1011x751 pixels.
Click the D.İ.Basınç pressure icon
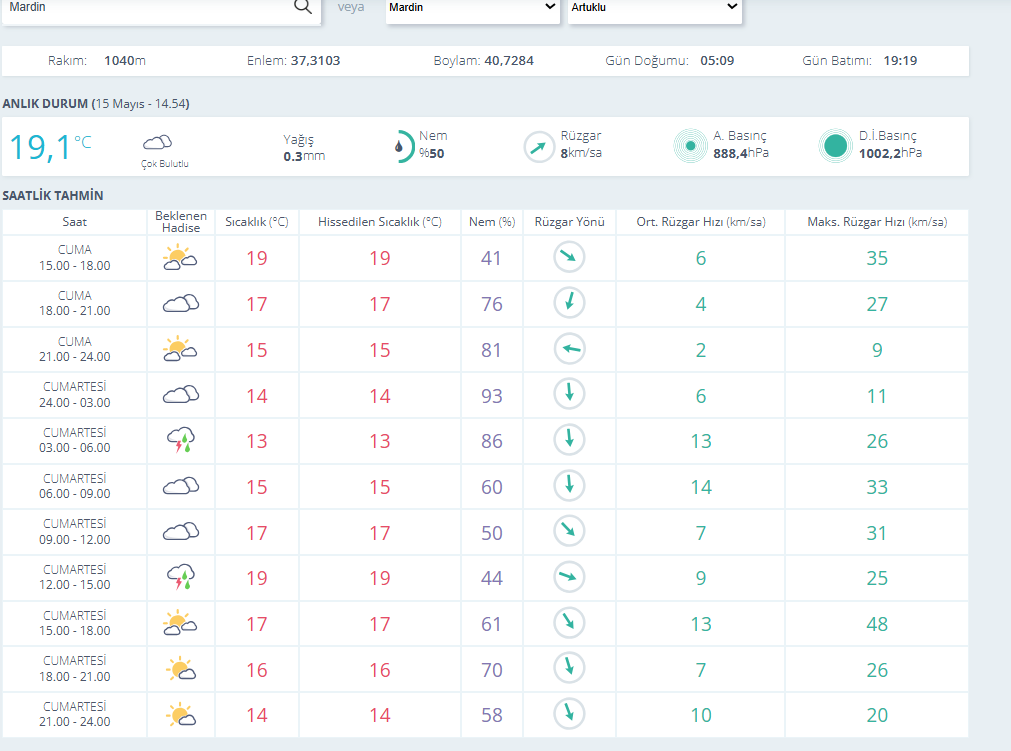(836, 146)
